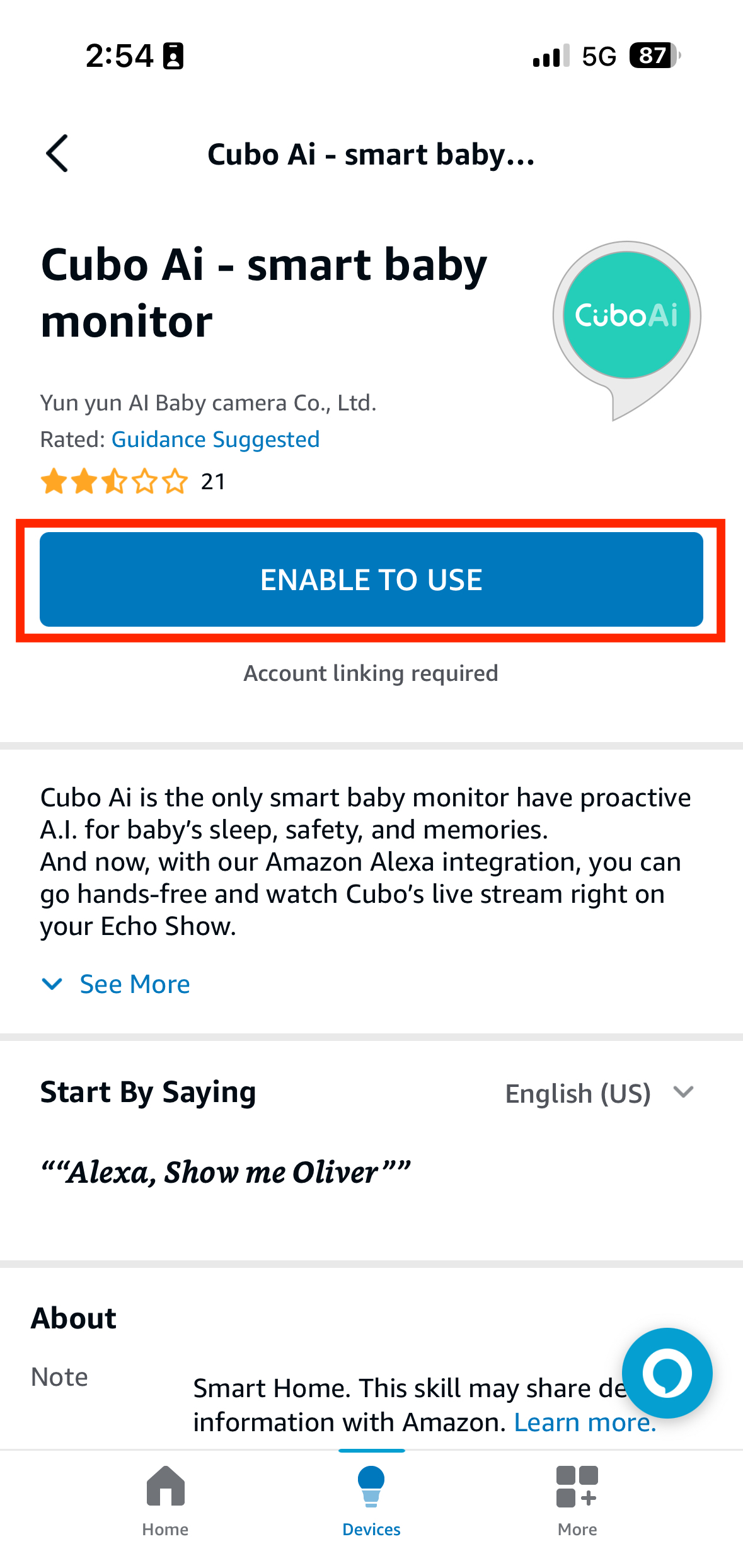The image size is (743, 1568).
Task: Tap the star rating icons
Action: [x=114, y=482]
